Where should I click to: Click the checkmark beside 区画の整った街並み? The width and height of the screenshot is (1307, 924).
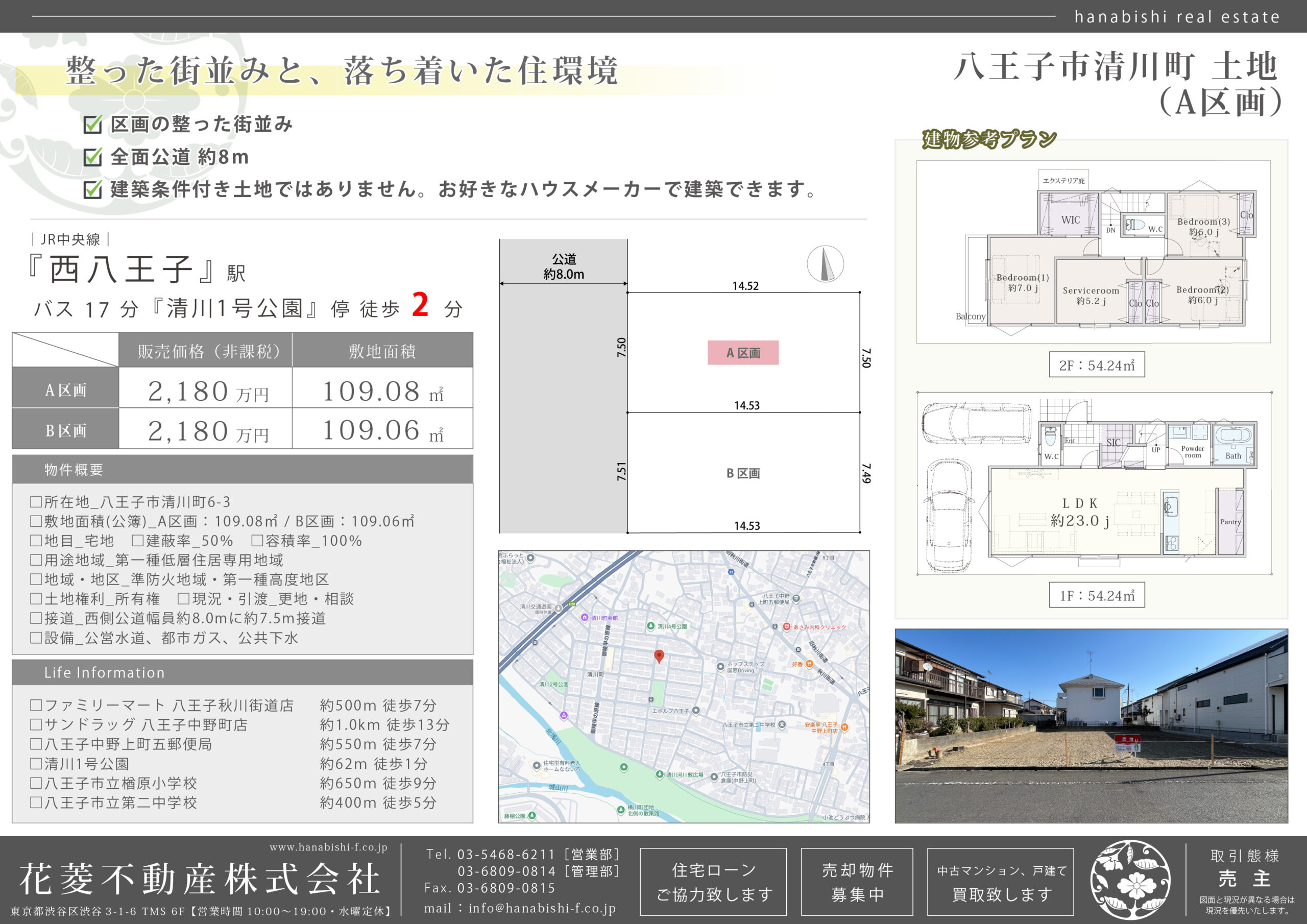coord(92,124)
